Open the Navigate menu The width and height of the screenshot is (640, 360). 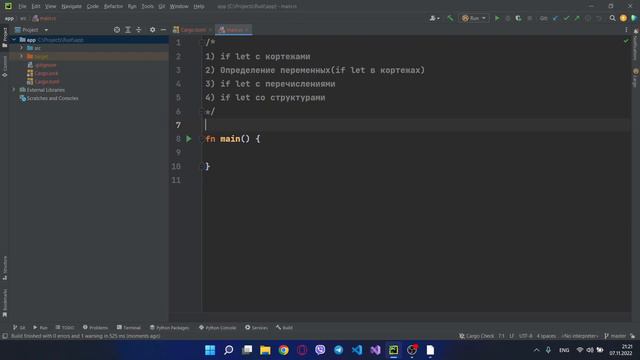(x=71, y=7)
